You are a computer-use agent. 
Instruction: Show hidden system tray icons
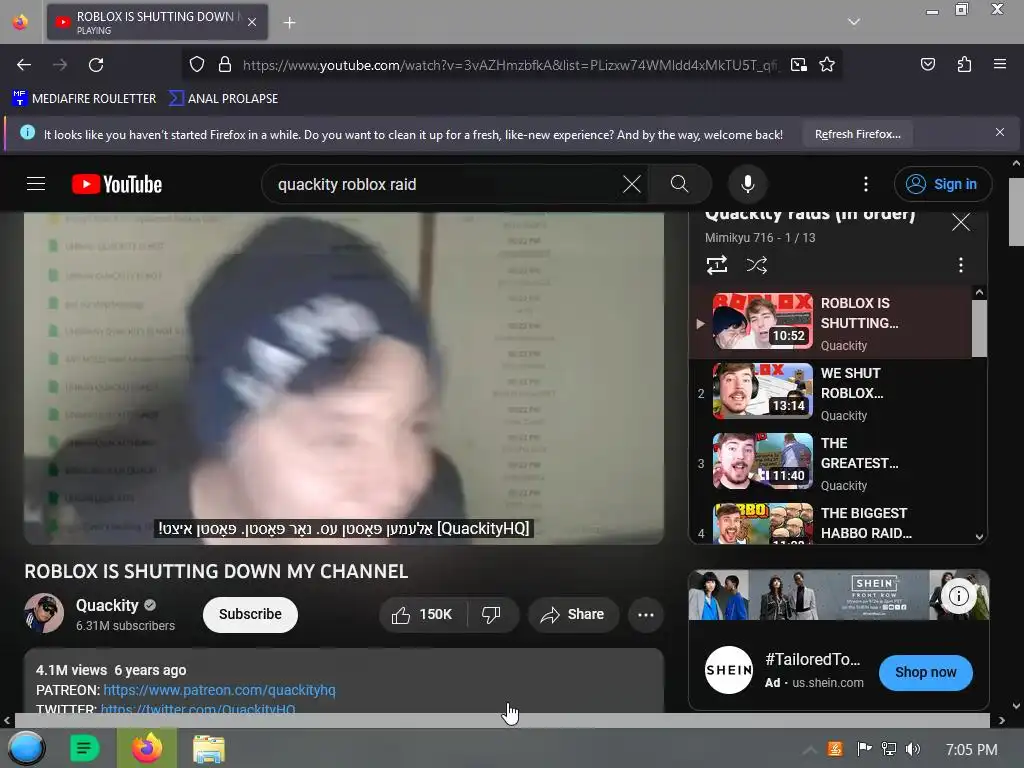(808, 749)
